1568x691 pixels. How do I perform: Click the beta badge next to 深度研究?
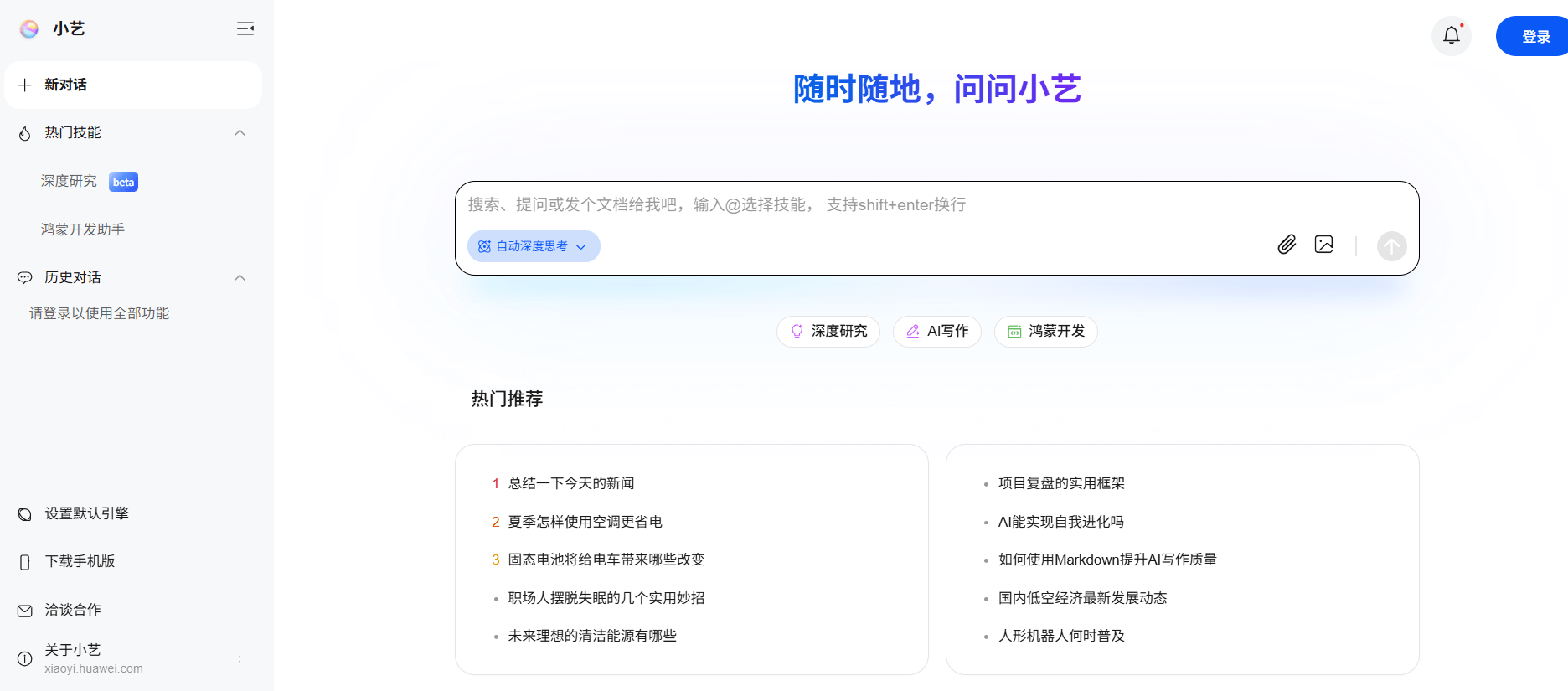coord(124,182)
